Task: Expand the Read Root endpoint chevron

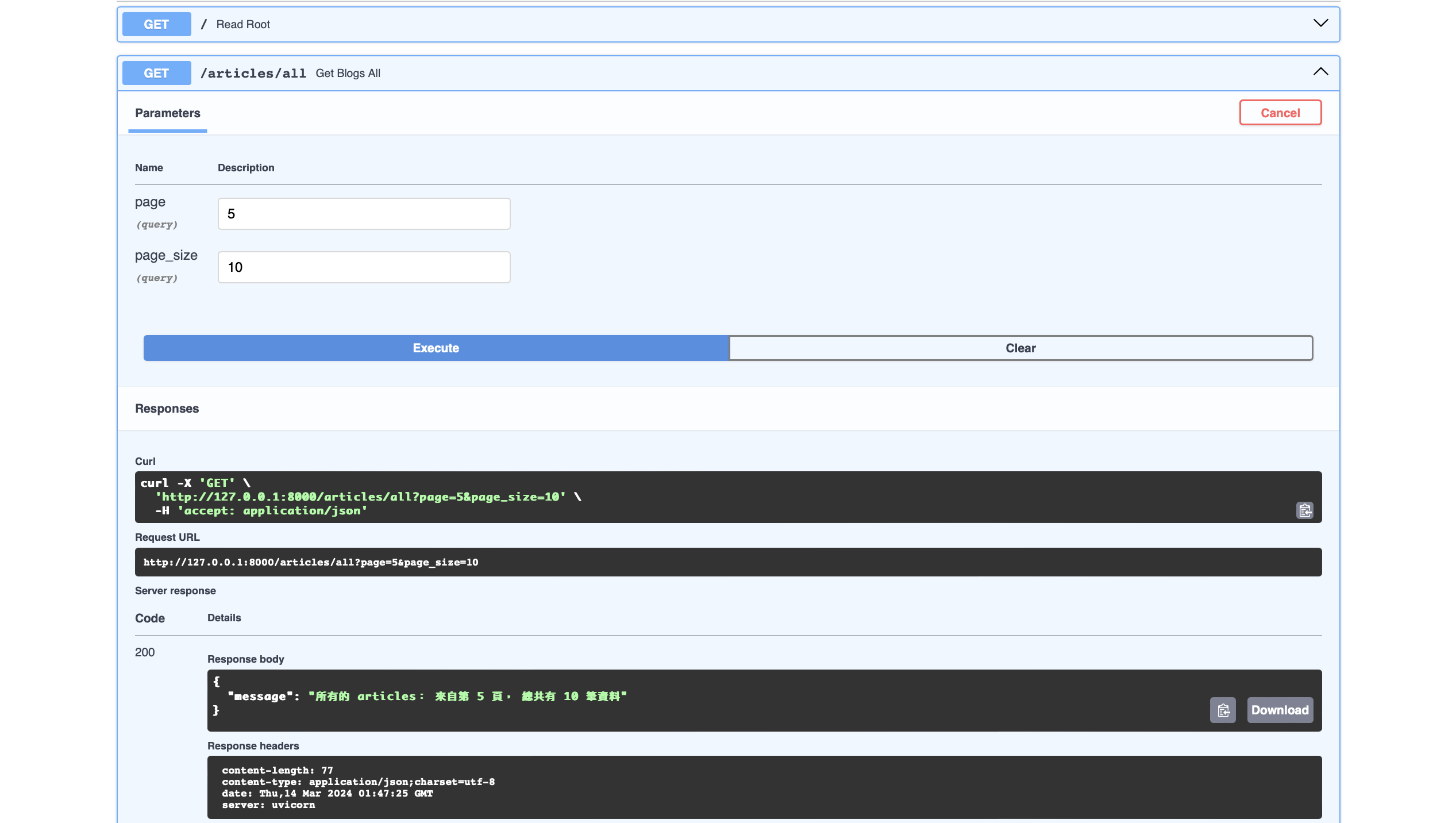Action: (x=1320, y=24)
